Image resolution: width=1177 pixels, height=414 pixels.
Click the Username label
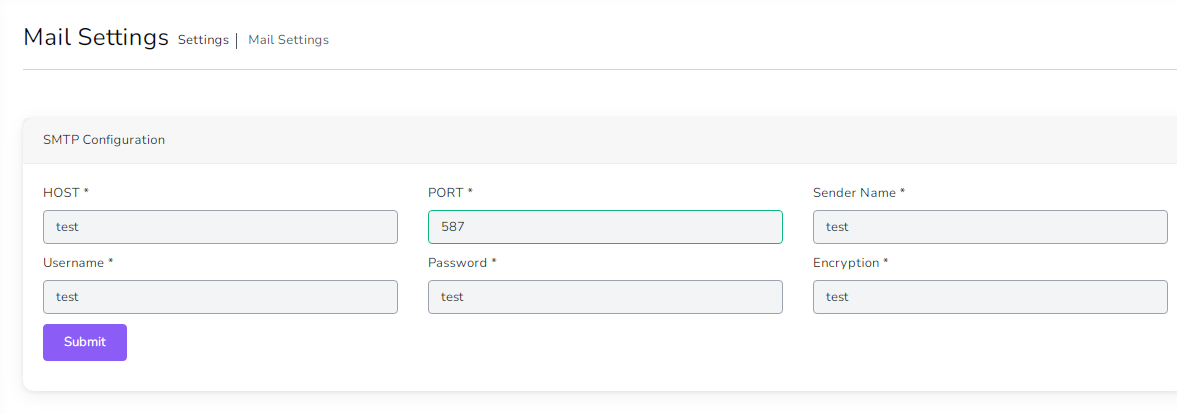point(73,262)
